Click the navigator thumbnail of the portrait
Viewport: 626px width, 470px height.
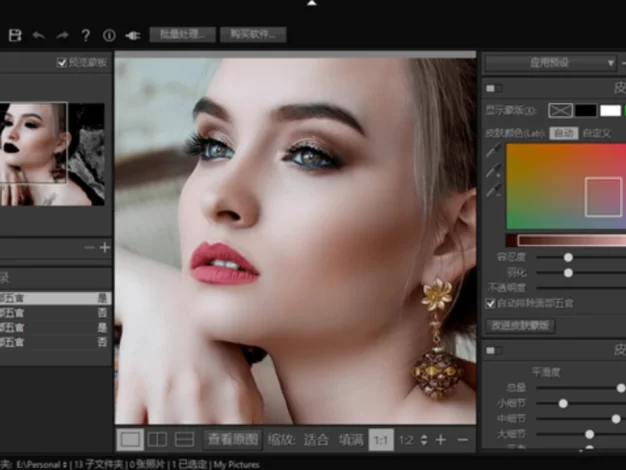click(52, 154)
